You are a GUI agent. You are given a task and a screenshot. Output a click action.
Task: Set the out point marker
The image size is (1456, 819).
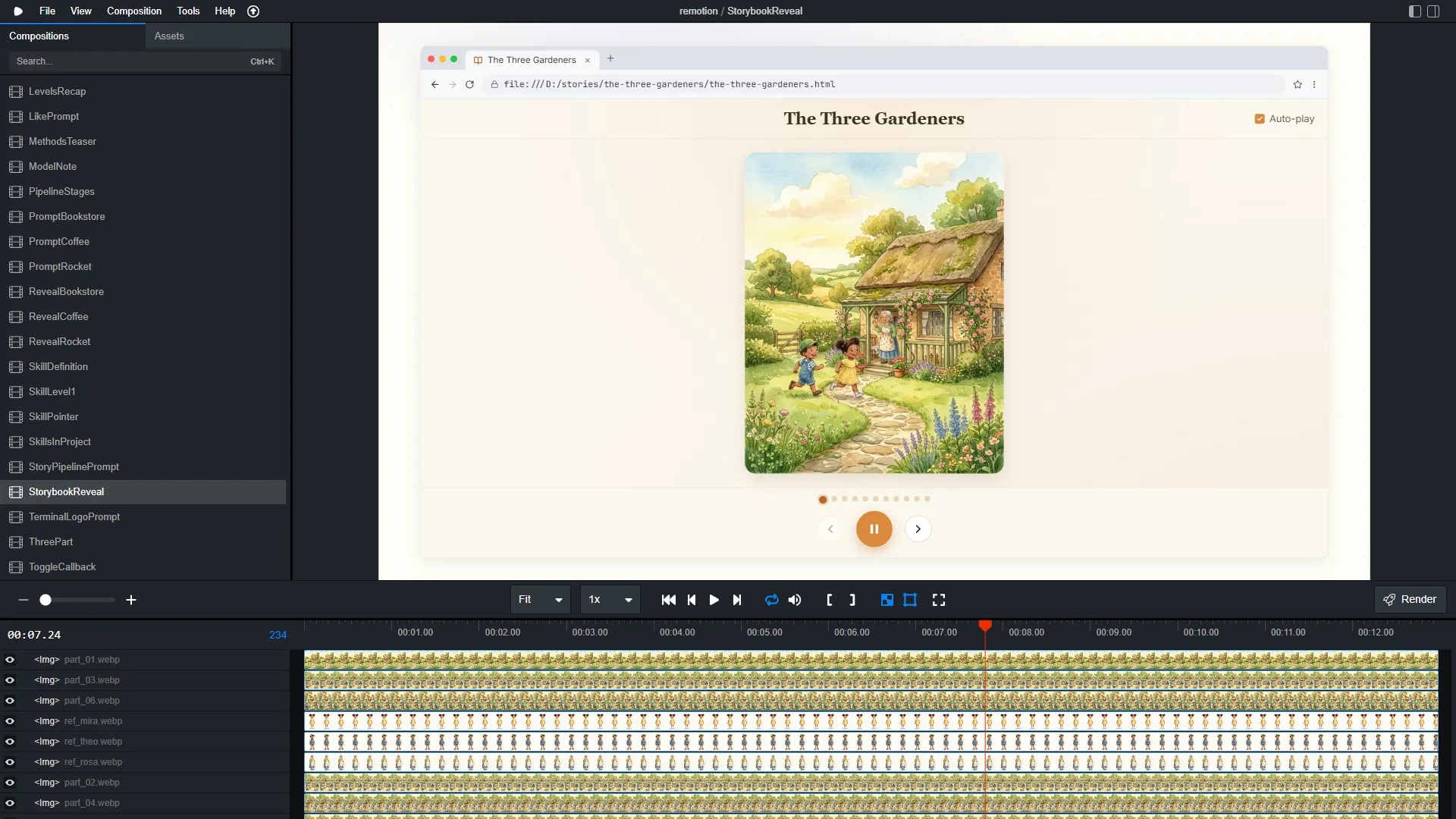click(x=852, y=600)
